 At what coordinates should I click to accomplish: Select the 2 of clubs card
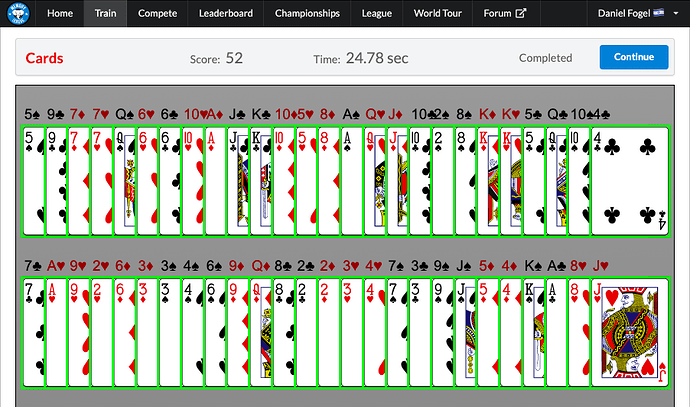click(x=307, y=332)
